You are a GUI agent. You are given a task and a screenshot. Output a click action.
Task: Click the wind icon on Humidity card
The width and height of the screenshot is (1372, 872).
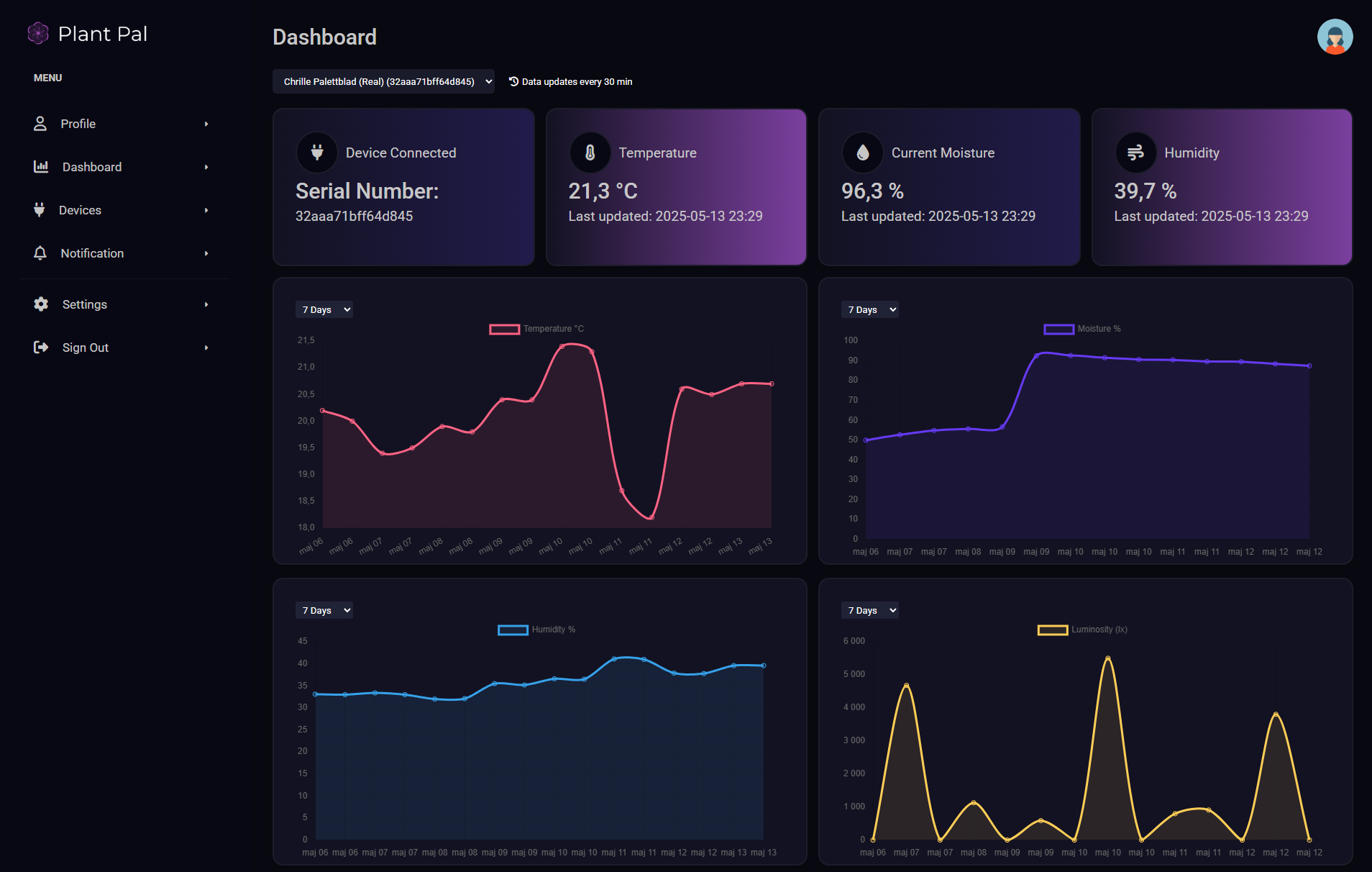pos(1135,153)
